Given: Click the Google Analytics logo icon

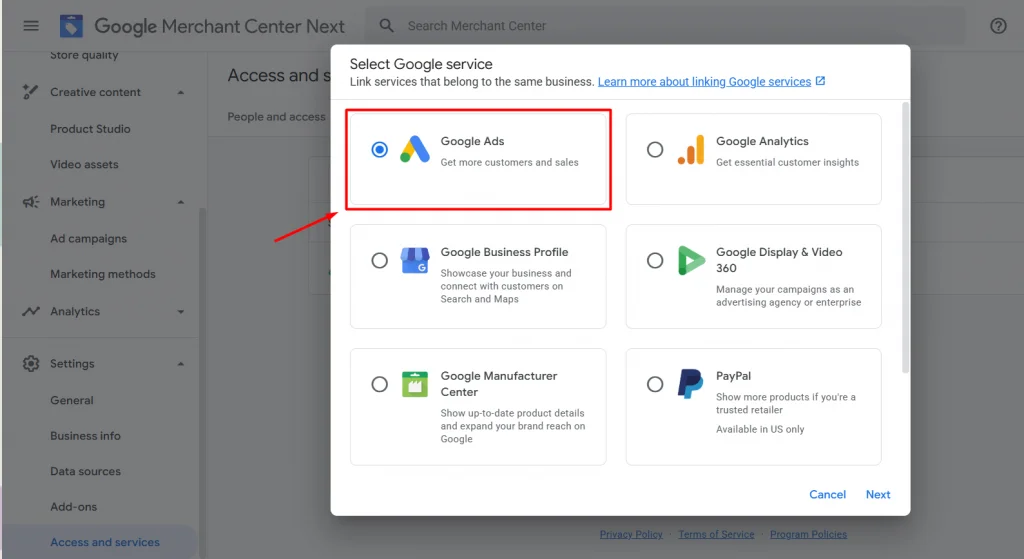Looking at the screenshot, I should coord(691,150).
